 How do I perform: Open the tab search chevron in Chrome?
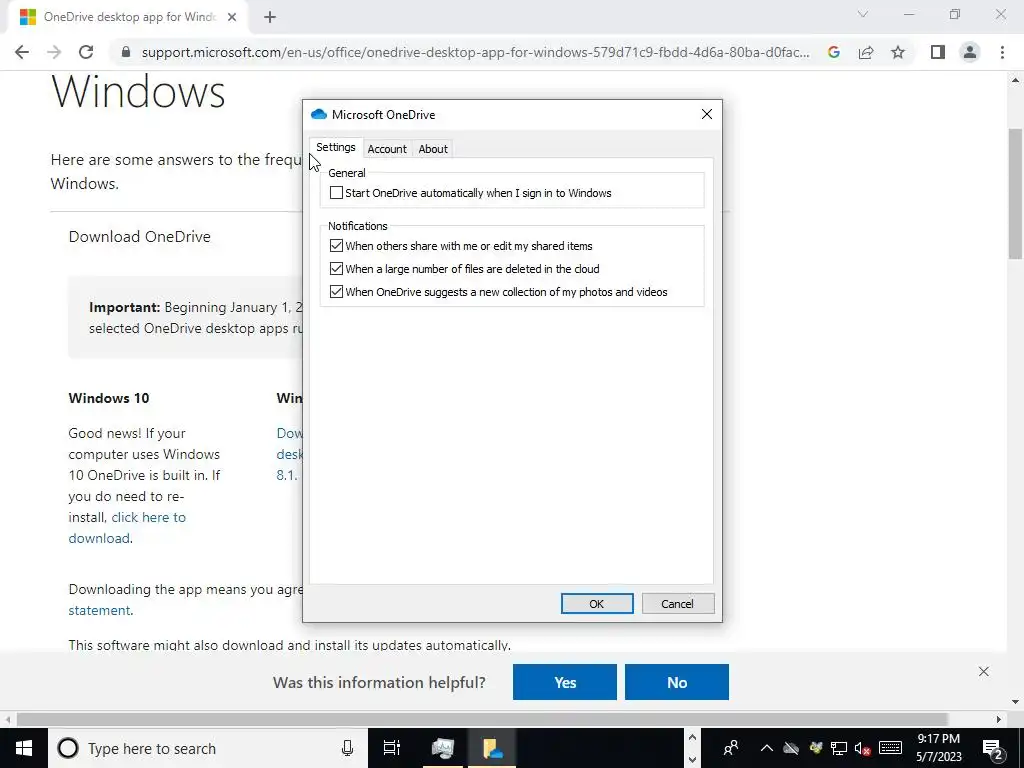pyautogui.click(x=863, y=14)
